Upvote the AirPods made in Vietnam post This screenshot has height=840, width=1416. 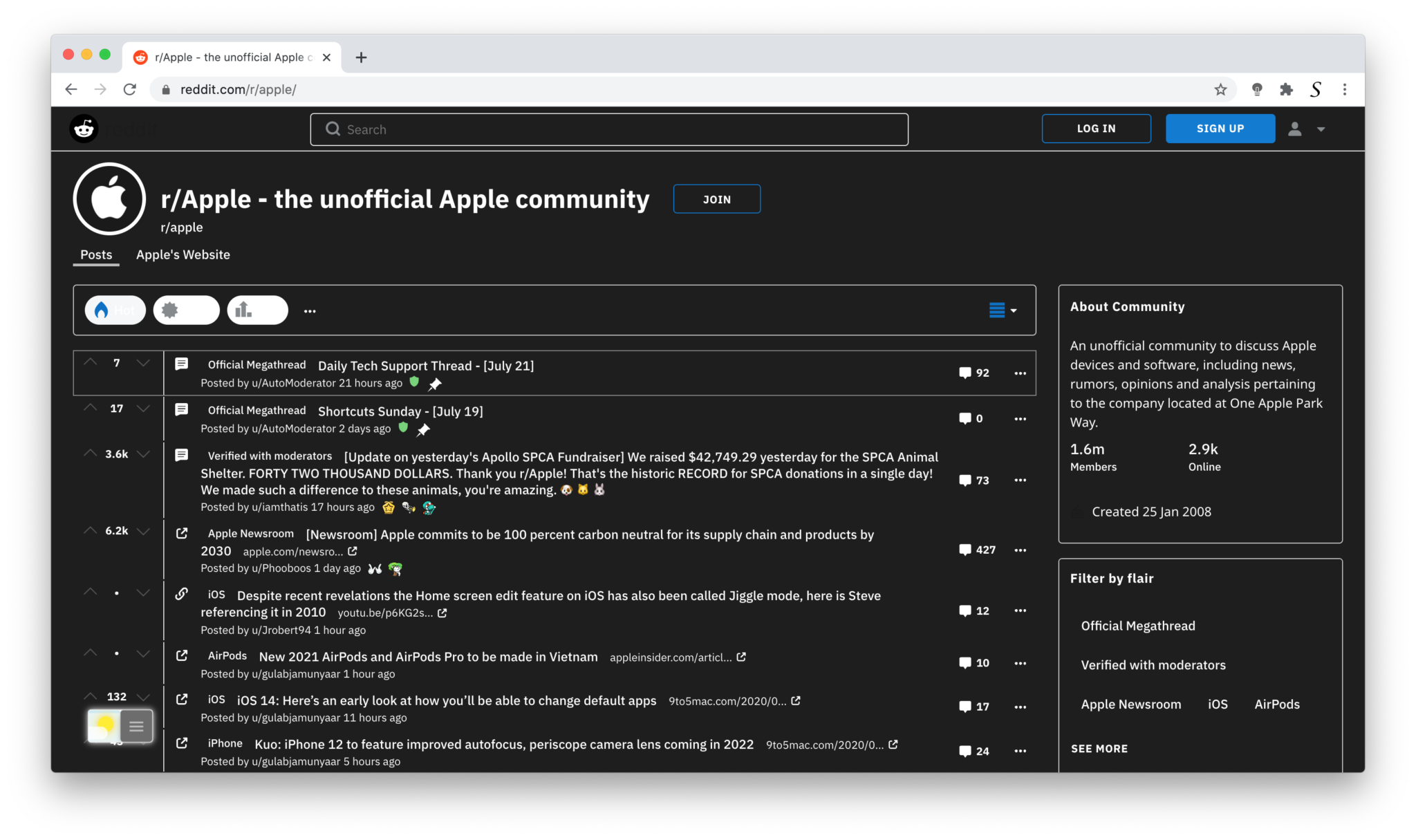click(x=91, y=653)
